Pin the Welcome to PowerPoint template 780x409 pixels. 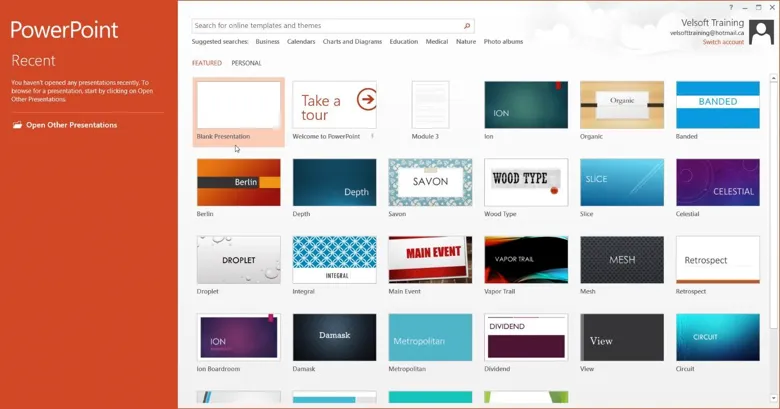click(x=372, y=136)
